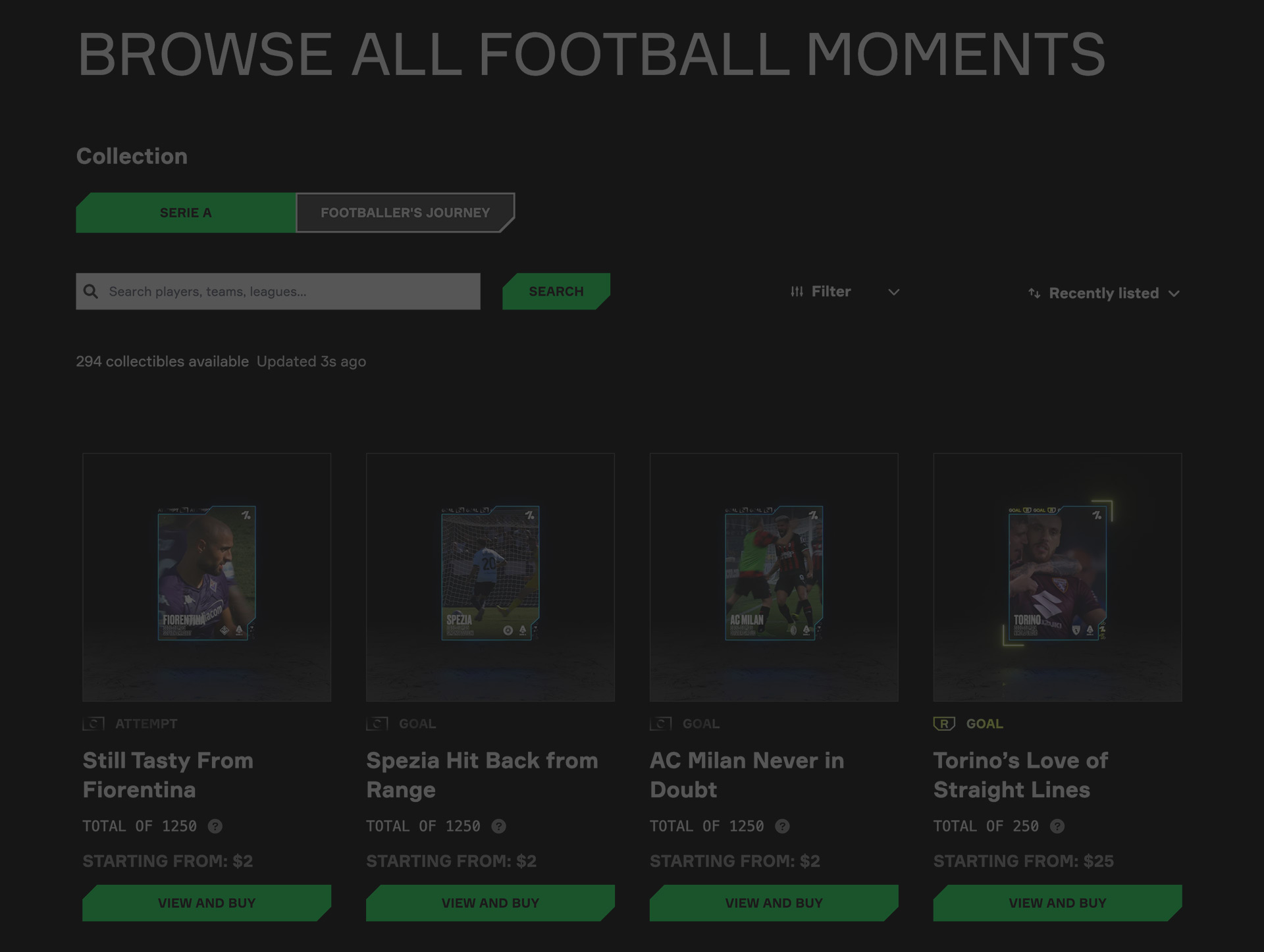Click help icon next to Spezia total
The width and height of the screenshot is (1264, 952).
pos(499,826)
